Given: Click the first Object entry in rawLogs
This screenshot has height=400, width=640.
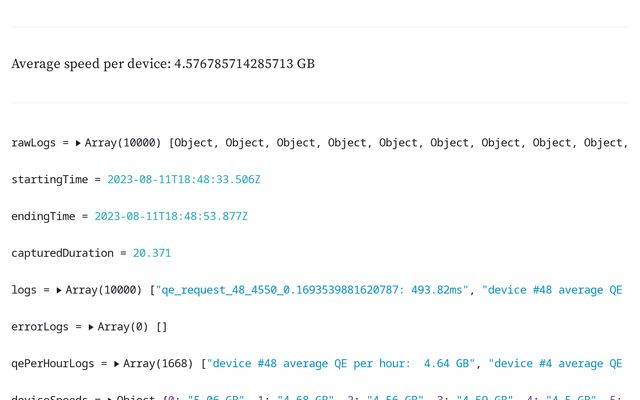Looking at the screenshot, I should pos(194,143).
